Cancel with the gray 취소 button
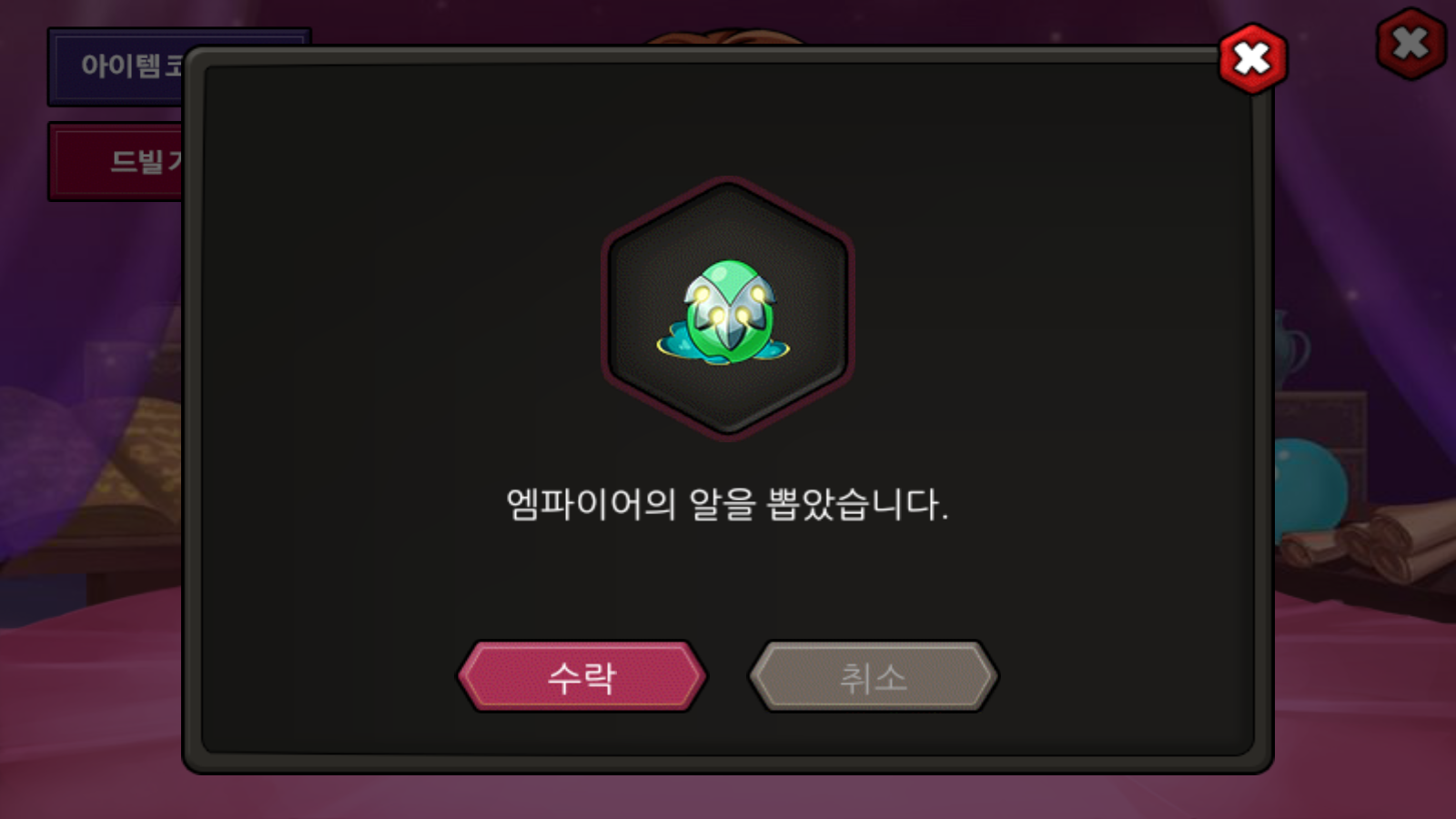The height and width of the screenshot is (819, 1456). [874, 676]
